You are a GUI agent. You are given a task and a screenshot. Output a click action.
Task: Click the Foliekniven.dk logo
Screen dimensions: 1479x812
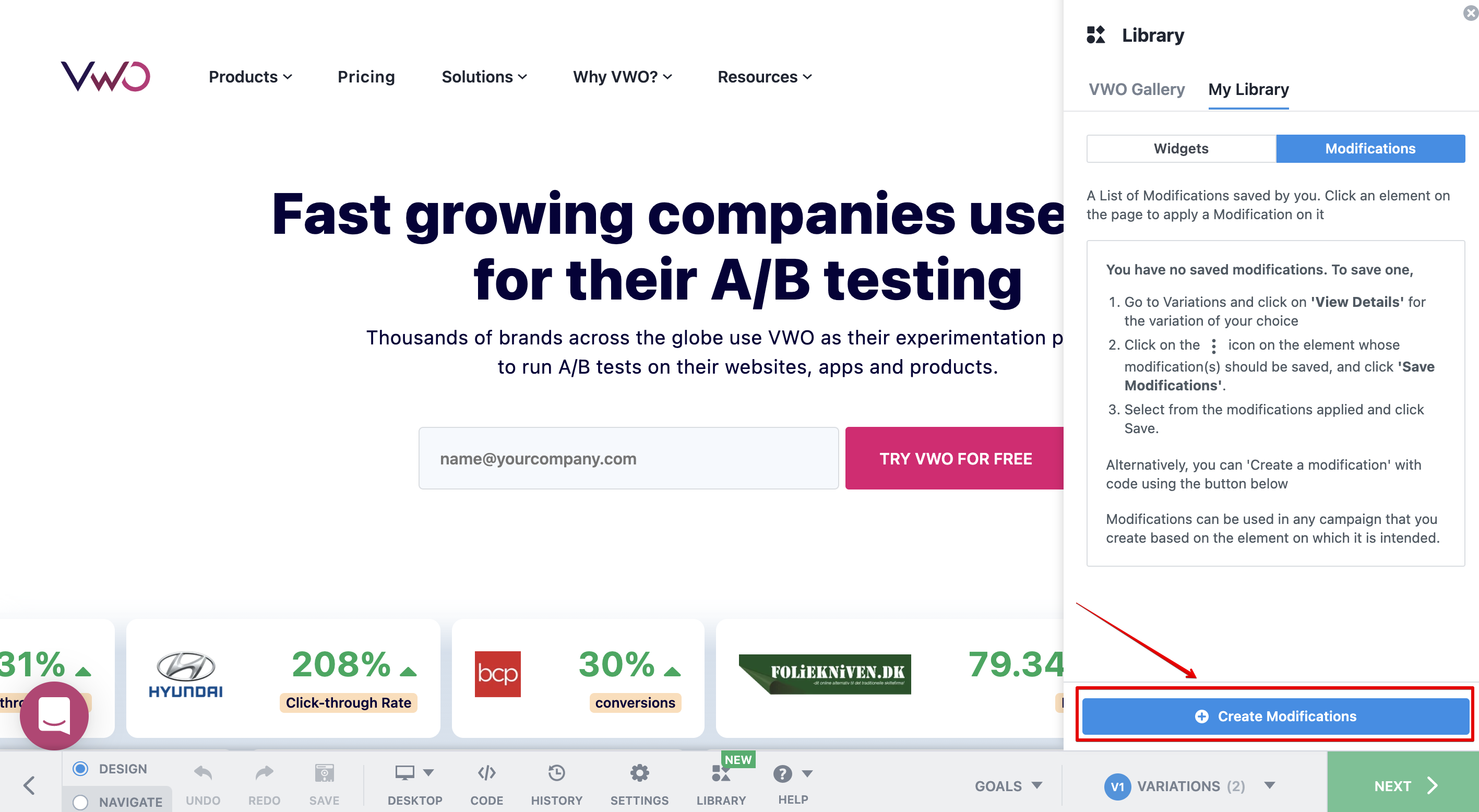click(825, 674)
